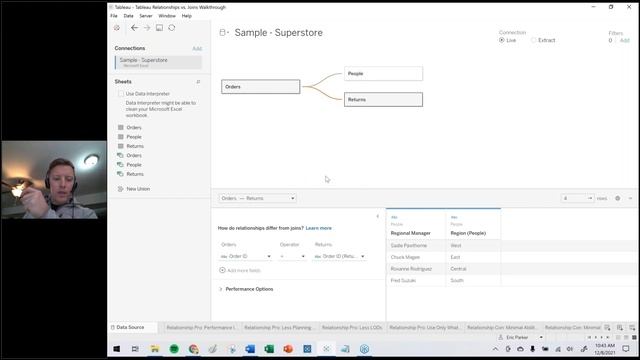Screen dimensions: 640x360
Task: Select the Returns table box on the canvas
Action: 383,100
